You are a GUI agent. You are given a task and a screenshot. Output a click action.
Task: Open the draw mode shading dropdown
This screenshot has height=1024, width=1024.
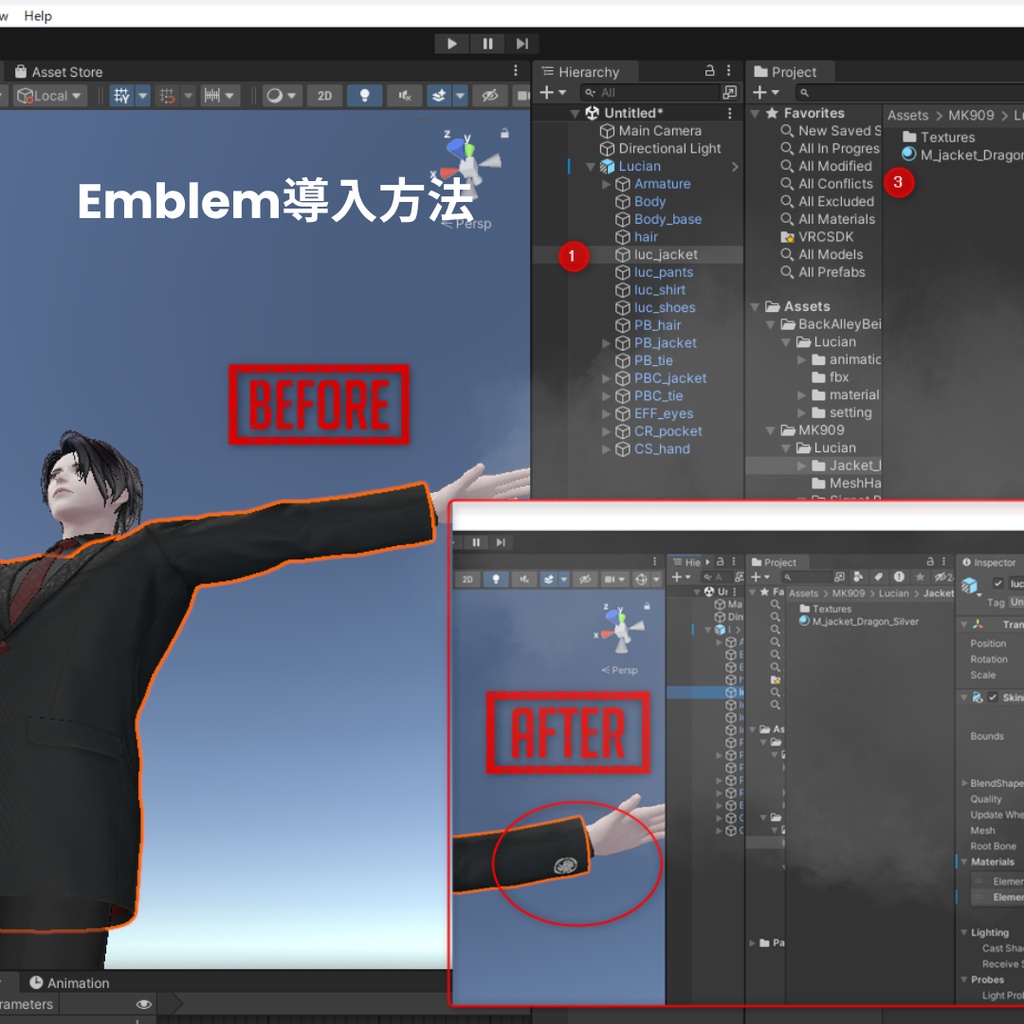point(281,95)
